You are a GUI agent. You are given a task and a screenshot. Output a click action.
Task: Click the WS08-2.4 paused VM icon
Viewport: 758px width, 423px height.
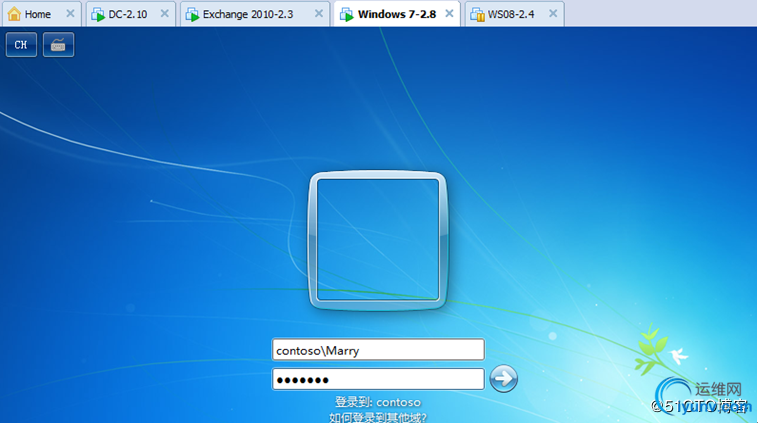point(478,15)
